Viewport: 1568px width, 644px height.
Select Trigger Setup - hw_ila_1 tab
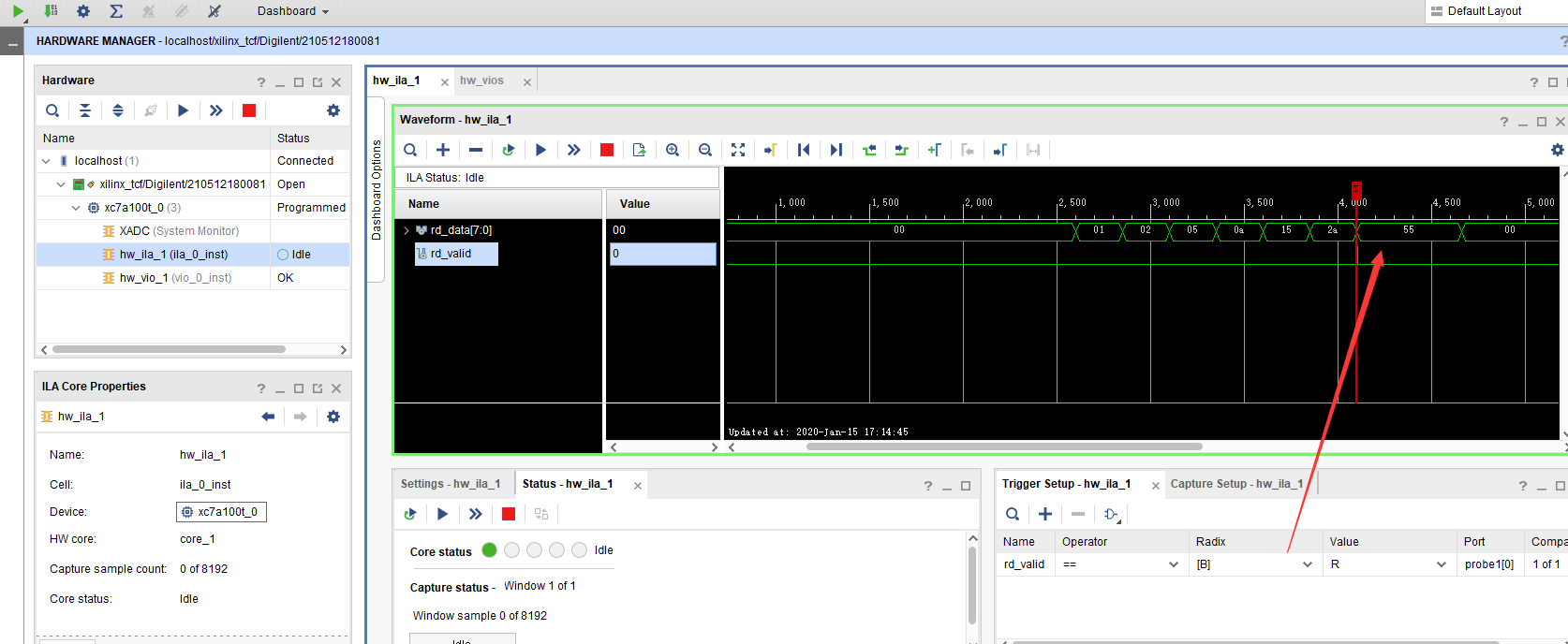1066,484
